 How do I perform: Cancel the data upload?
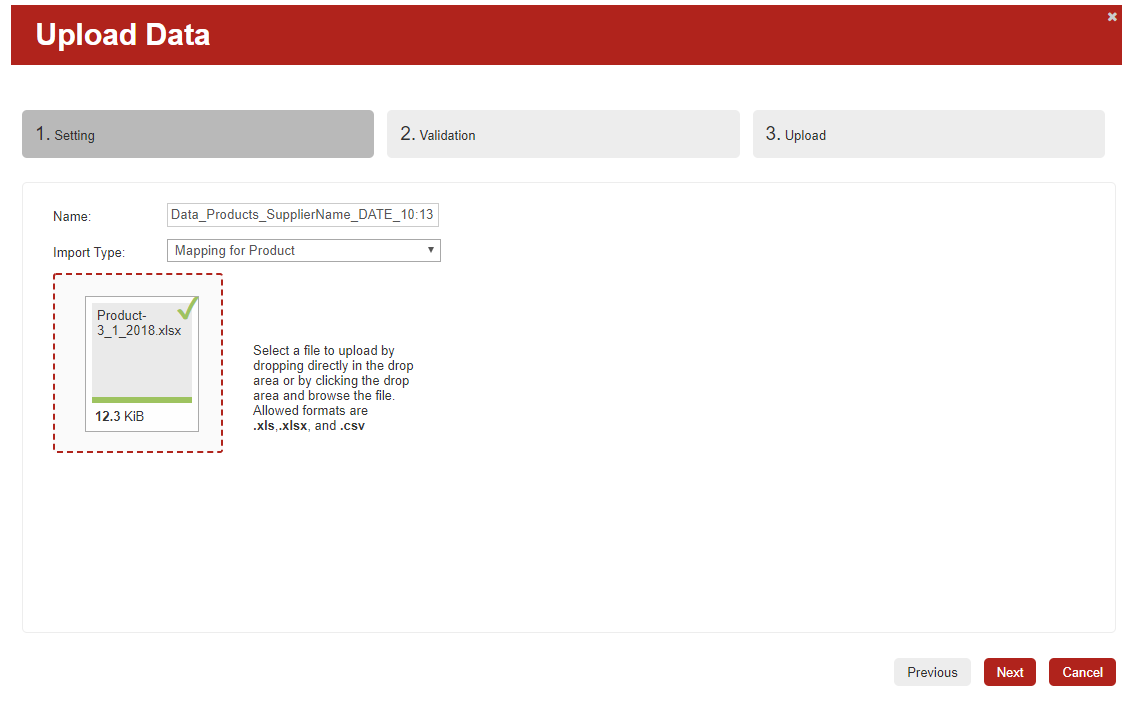(1082, 672)
